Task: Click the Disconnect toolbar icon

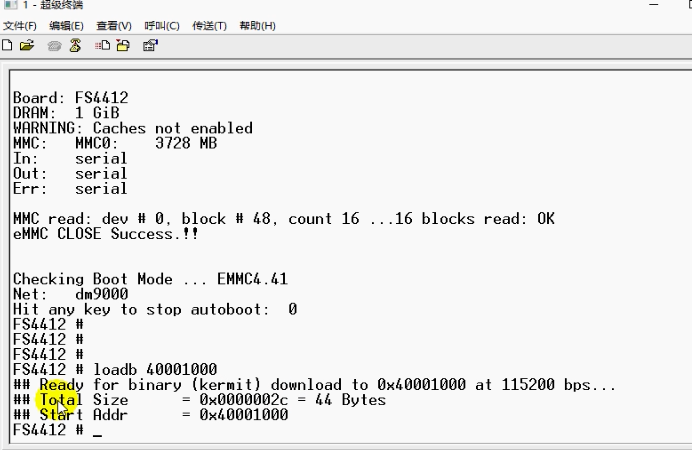Action: tap(75, 45)
